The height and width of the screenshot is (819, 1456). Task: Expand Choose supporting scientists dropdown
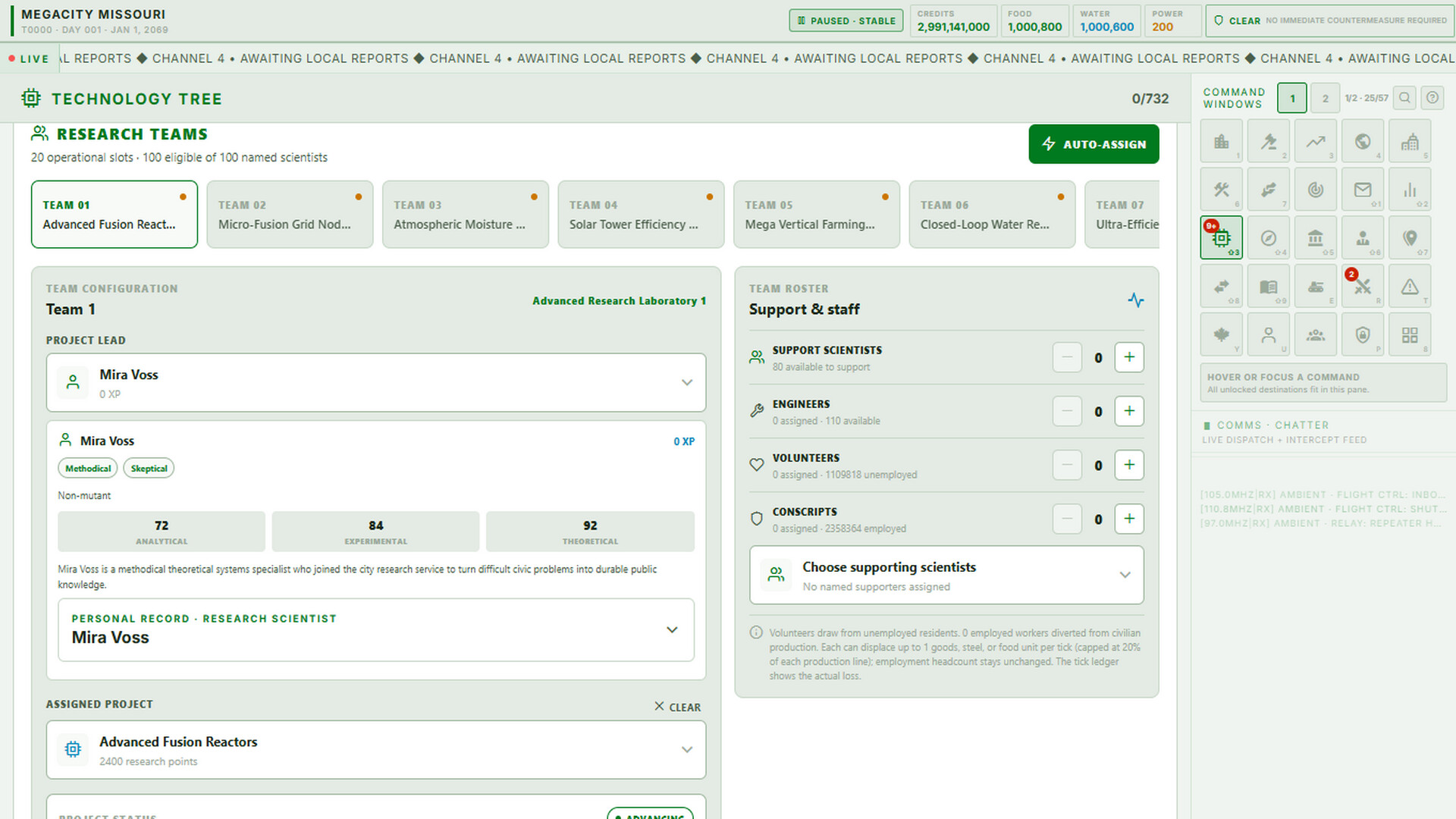[946, 576]
